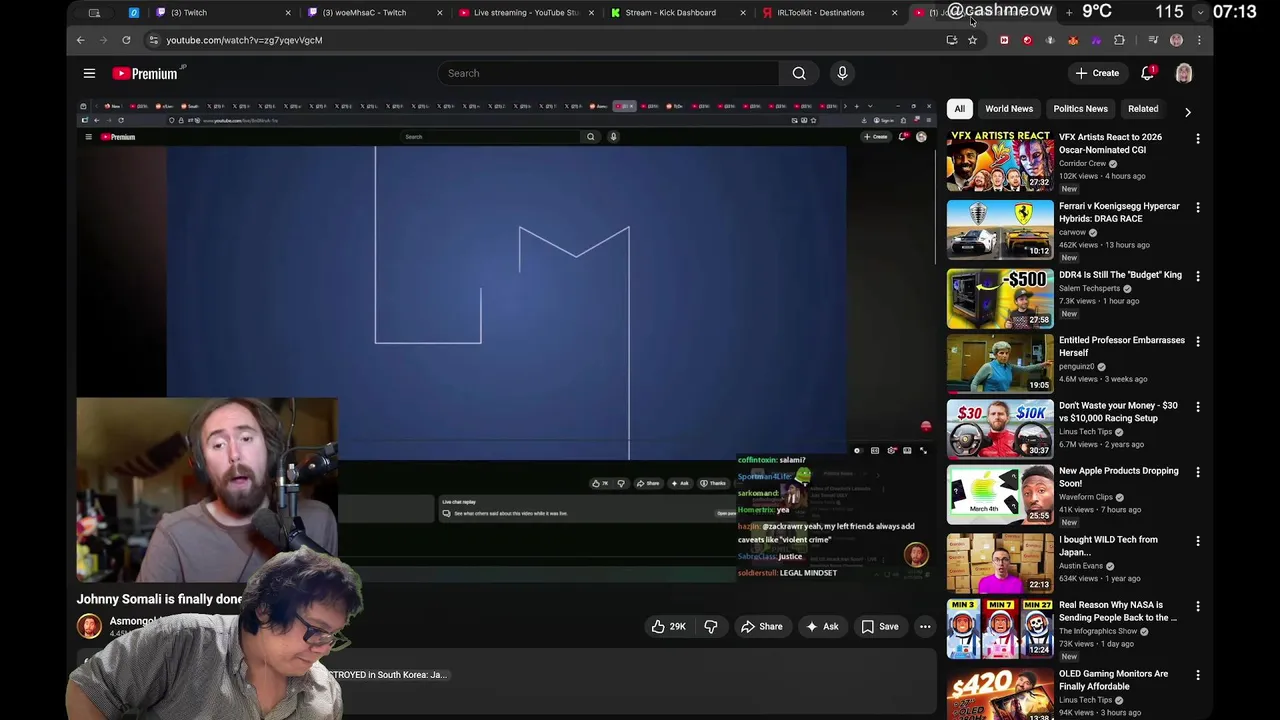Close the (3) Twitch tab
Image resolution: width=1280 pixels, height=720 pixels.
288,13
